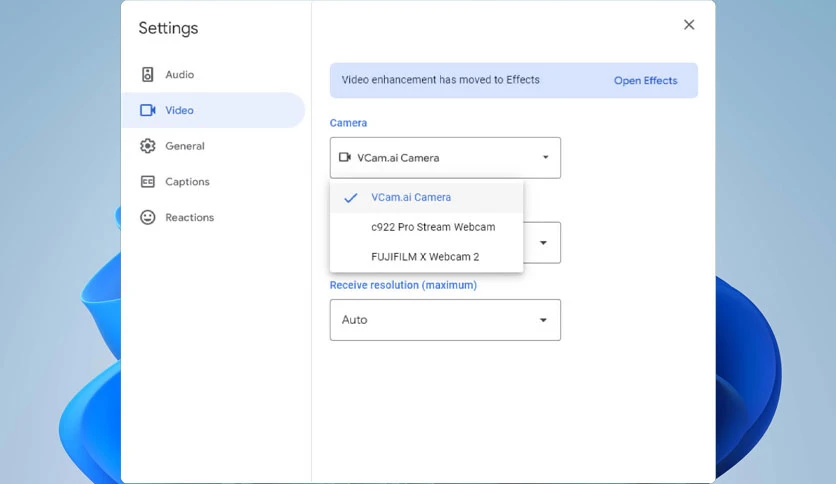Click the Camera section label

348,123
